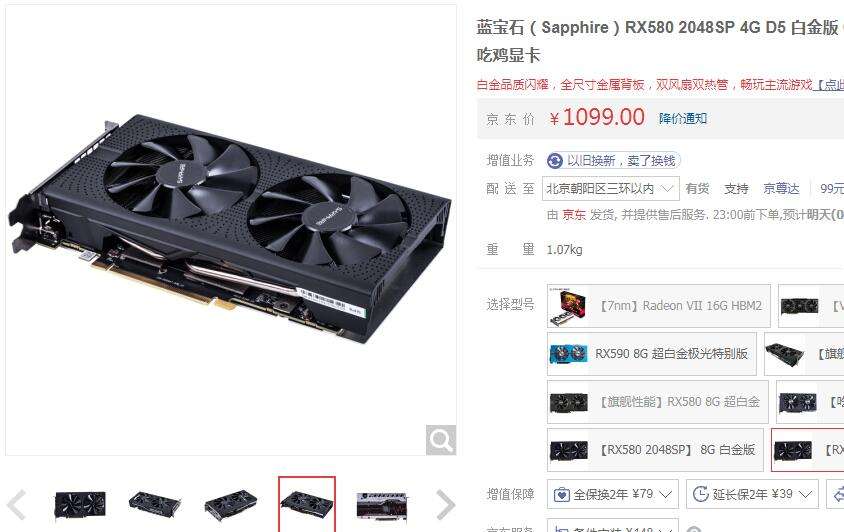This screenshot has height=532, width=844.
Task: Select the fifth thumbnail showing card ports
Action: (x=383, y=505)
